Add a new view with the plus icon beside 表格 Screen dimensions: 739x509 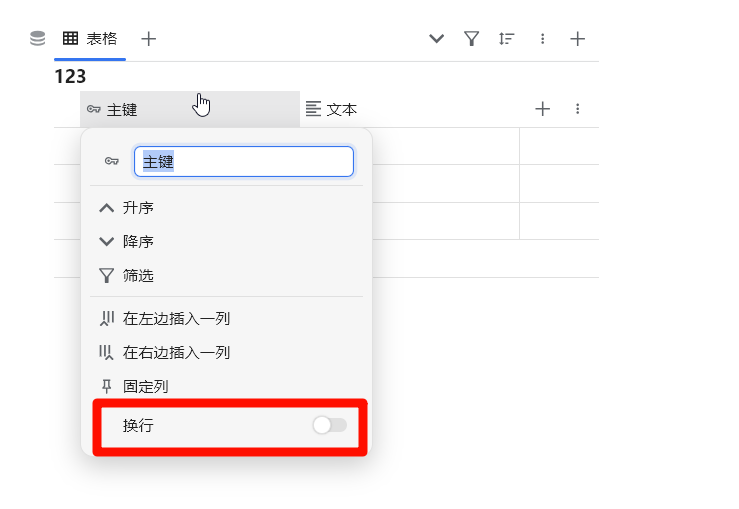[148, 39]
